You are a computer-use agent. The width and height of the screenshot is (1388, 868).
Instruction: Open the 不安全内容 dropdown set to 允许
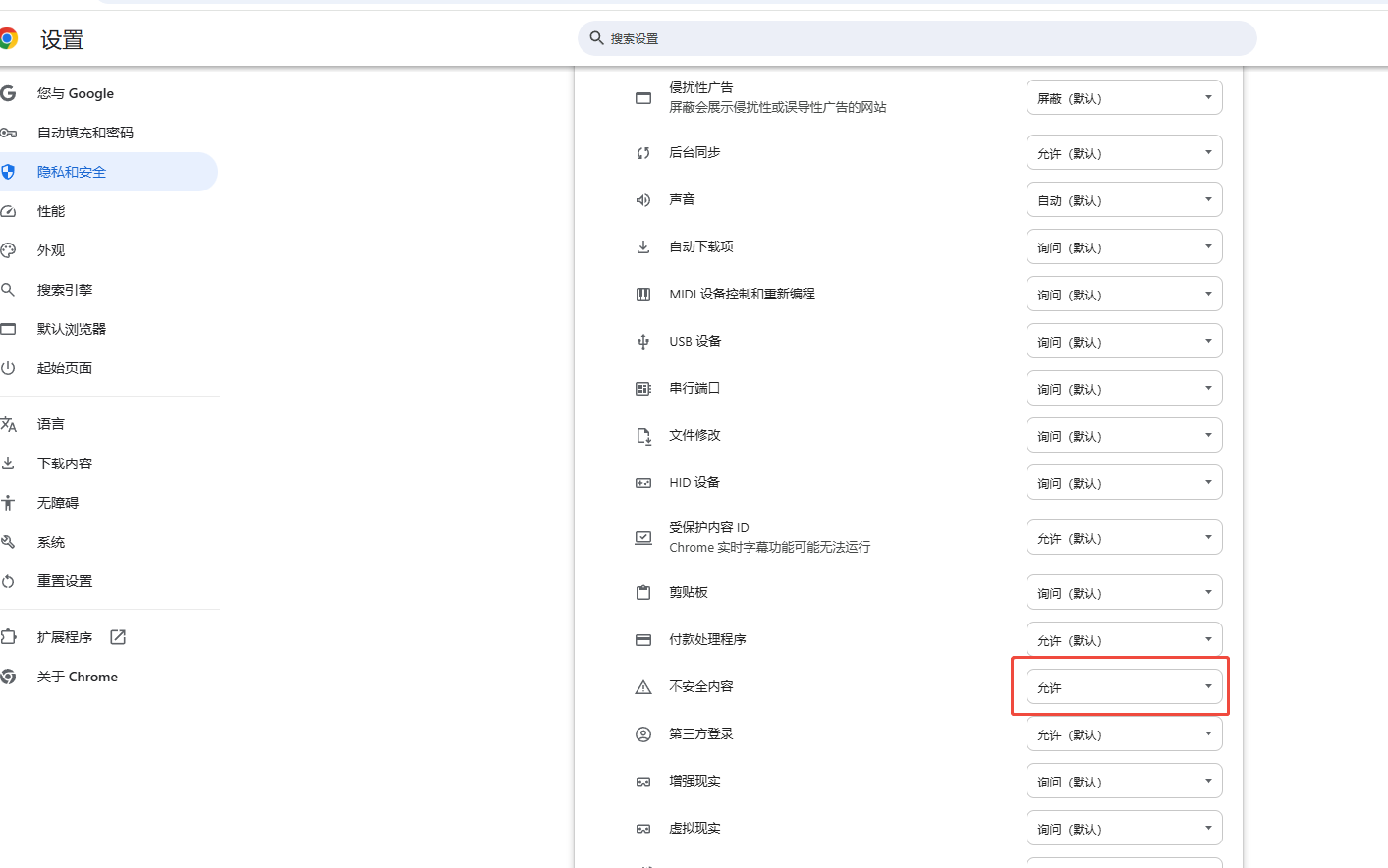tap(1125, 686)
